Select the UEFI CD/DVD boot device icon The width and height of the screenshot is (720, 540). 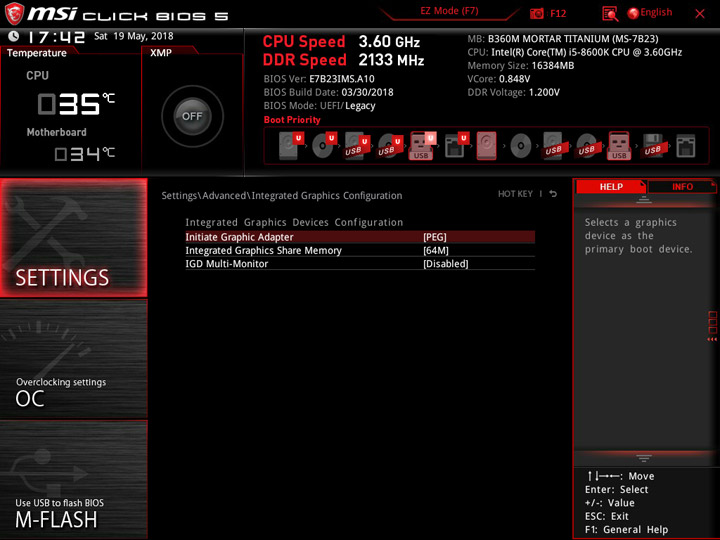tap(324, 145)
